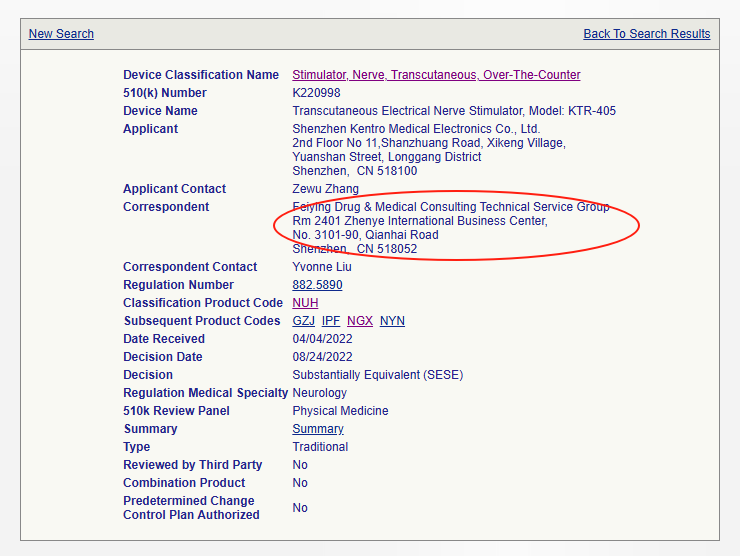
Task: Go back via Back To Search Results
Action: pos(646,34)
